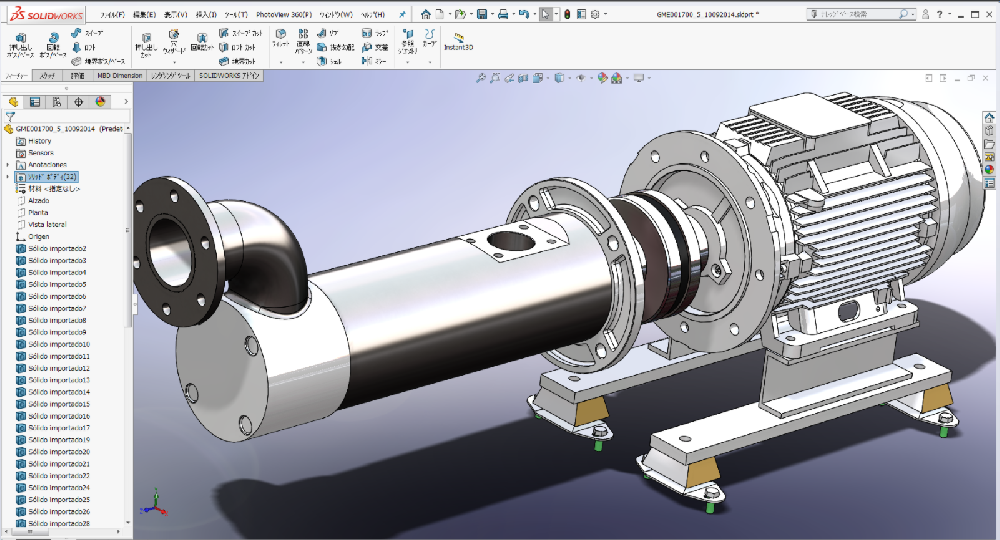Open the ConfigurationManager tab icon
This screenshot has height=540, width=1000.
coord(57,101)
